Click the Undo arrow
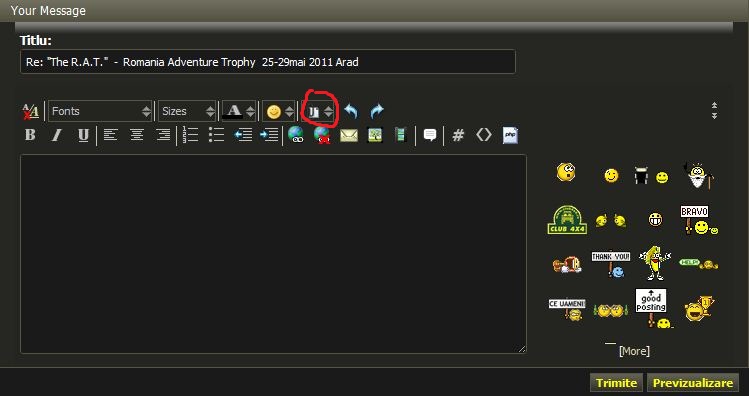 [351, 111]
